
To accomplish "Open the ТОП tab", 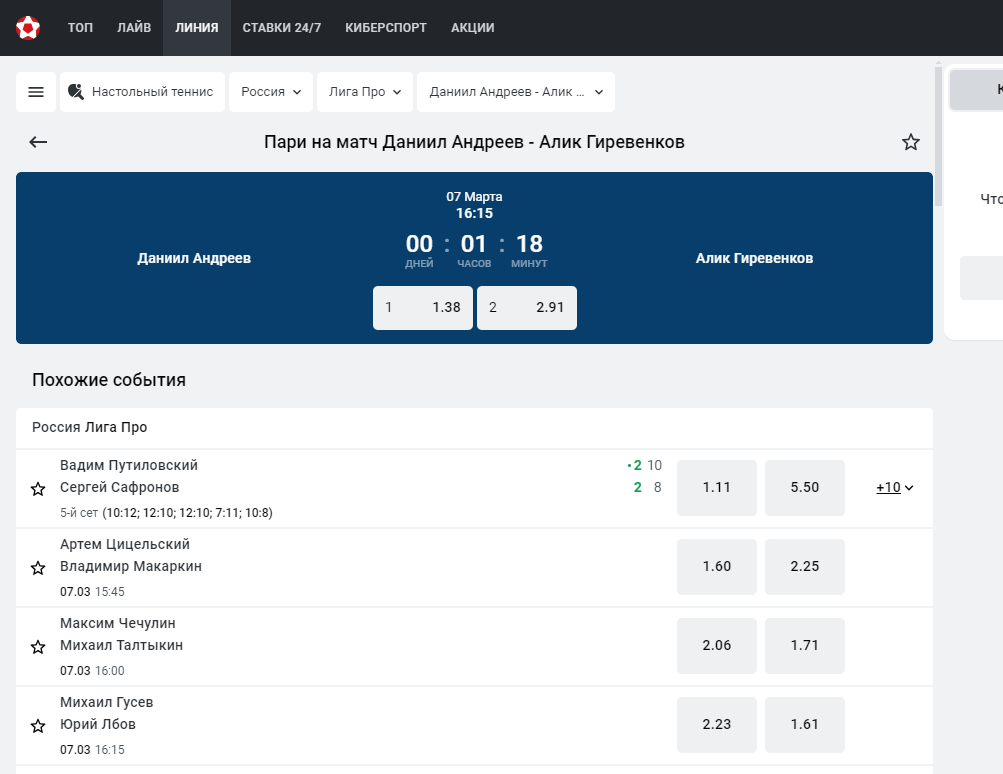I will pyautogui.click(x=81, y=28).
